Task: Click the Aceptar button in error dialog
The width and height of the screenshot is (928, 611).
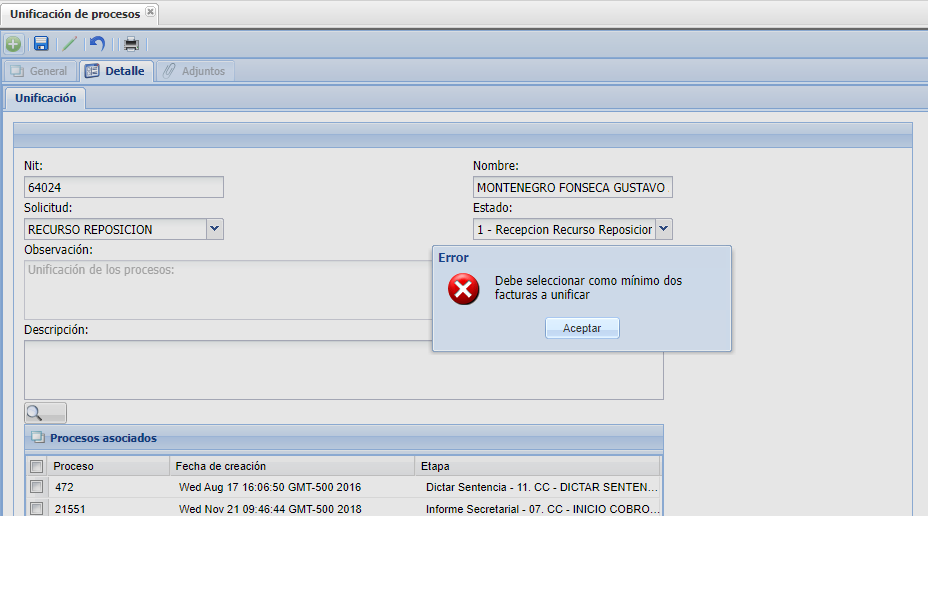Action: tap(582, 328)
